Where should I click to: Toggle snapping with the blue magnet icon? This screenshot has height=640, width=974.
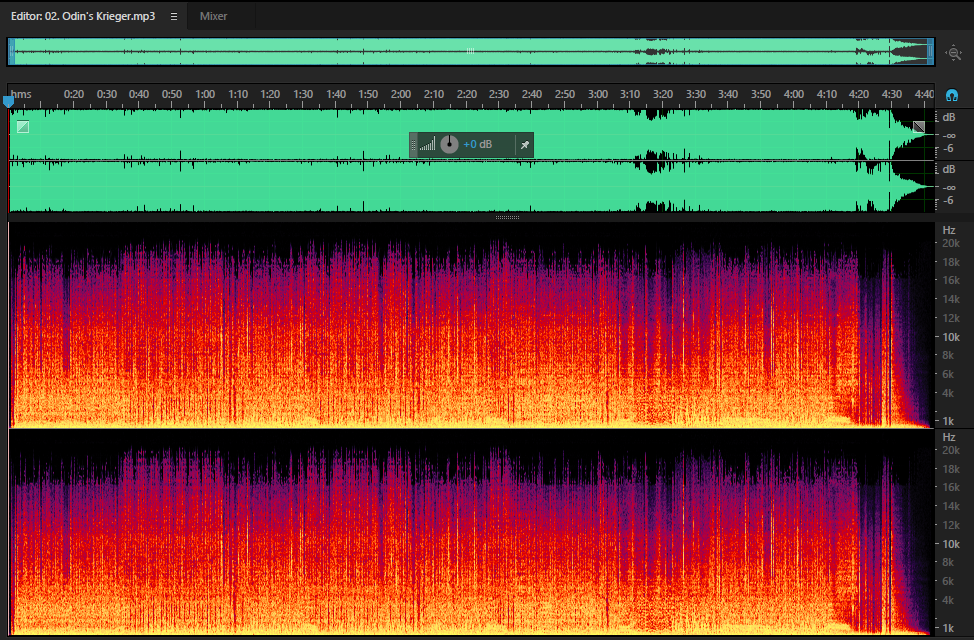pyautogui.click(x=952, y=95)
